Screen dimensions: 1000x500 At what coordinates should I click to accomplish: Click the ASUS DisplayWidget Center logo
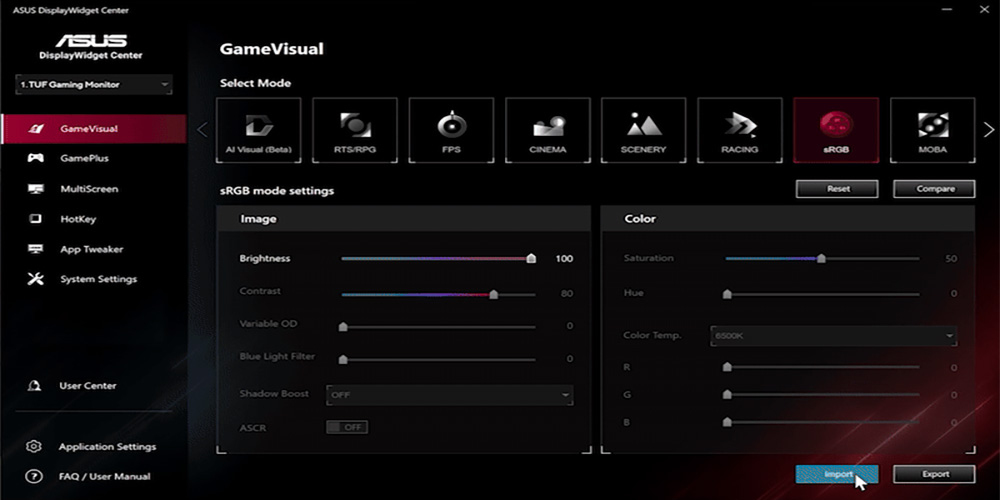click(x=91, y=47)
